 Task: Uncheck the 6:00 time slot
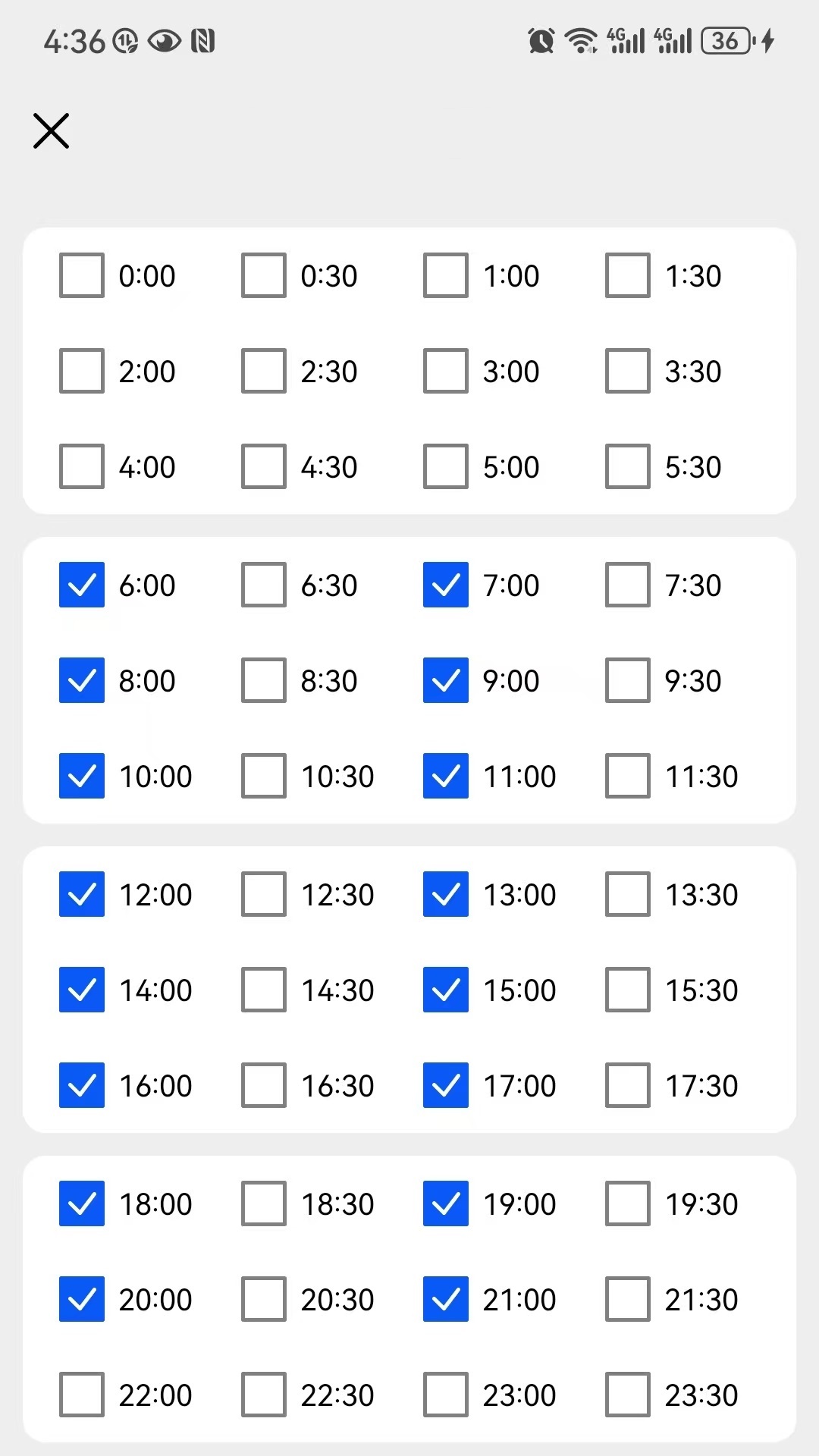[82, 585]
